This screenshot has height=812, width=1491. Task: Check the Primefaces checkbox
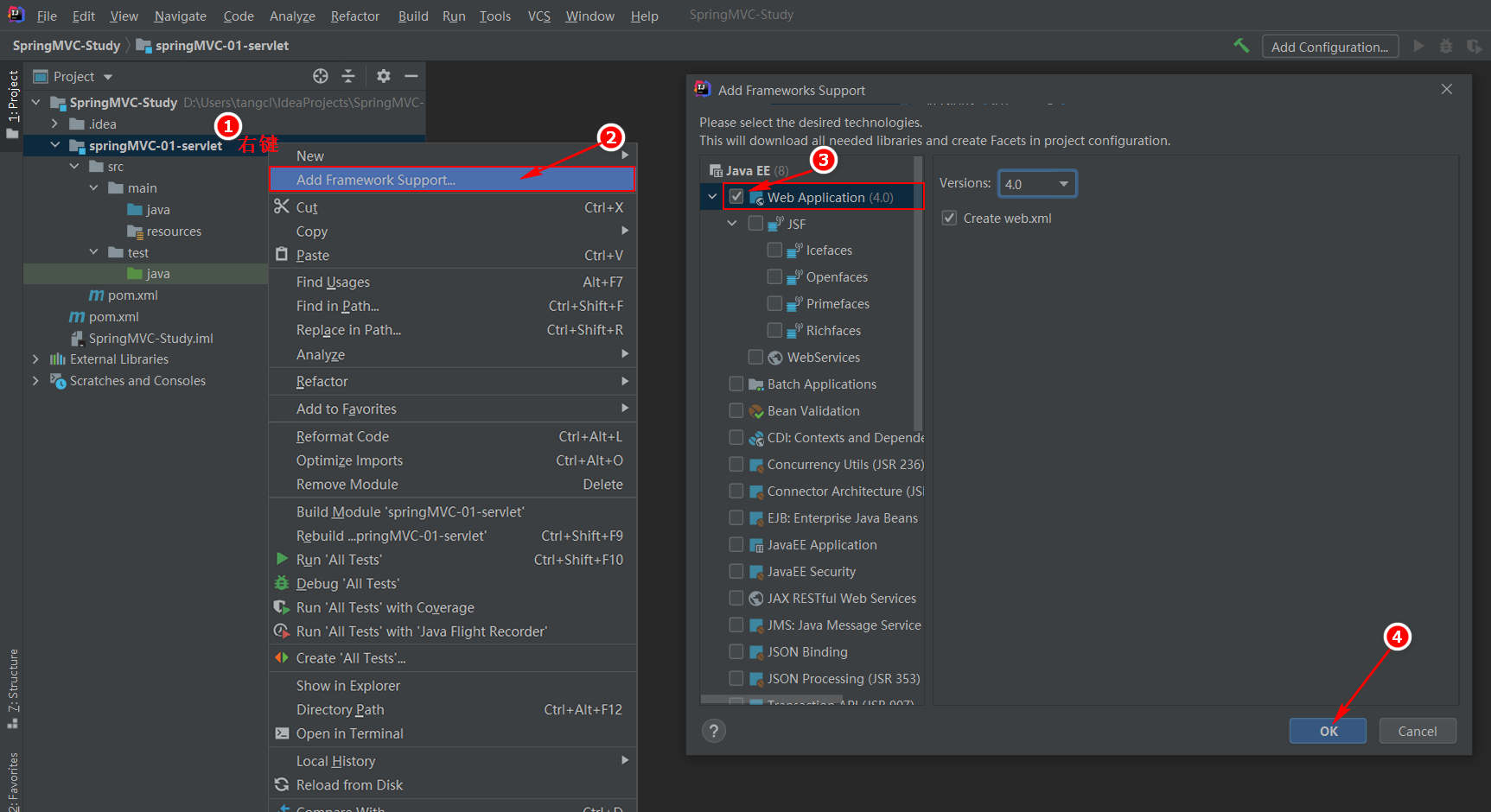click(774, 304)
